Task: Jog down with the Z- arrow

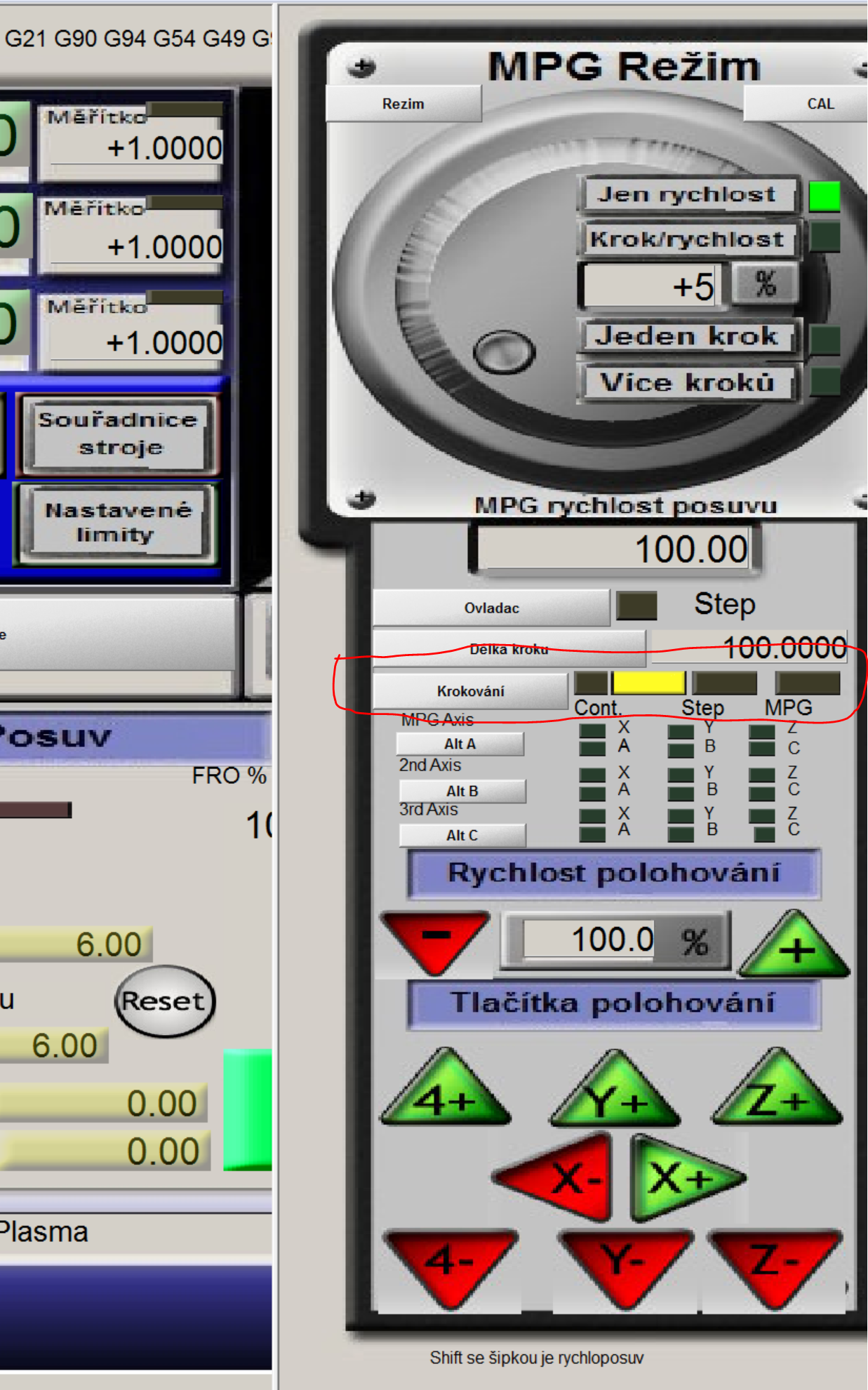Action: point(774,1264)
